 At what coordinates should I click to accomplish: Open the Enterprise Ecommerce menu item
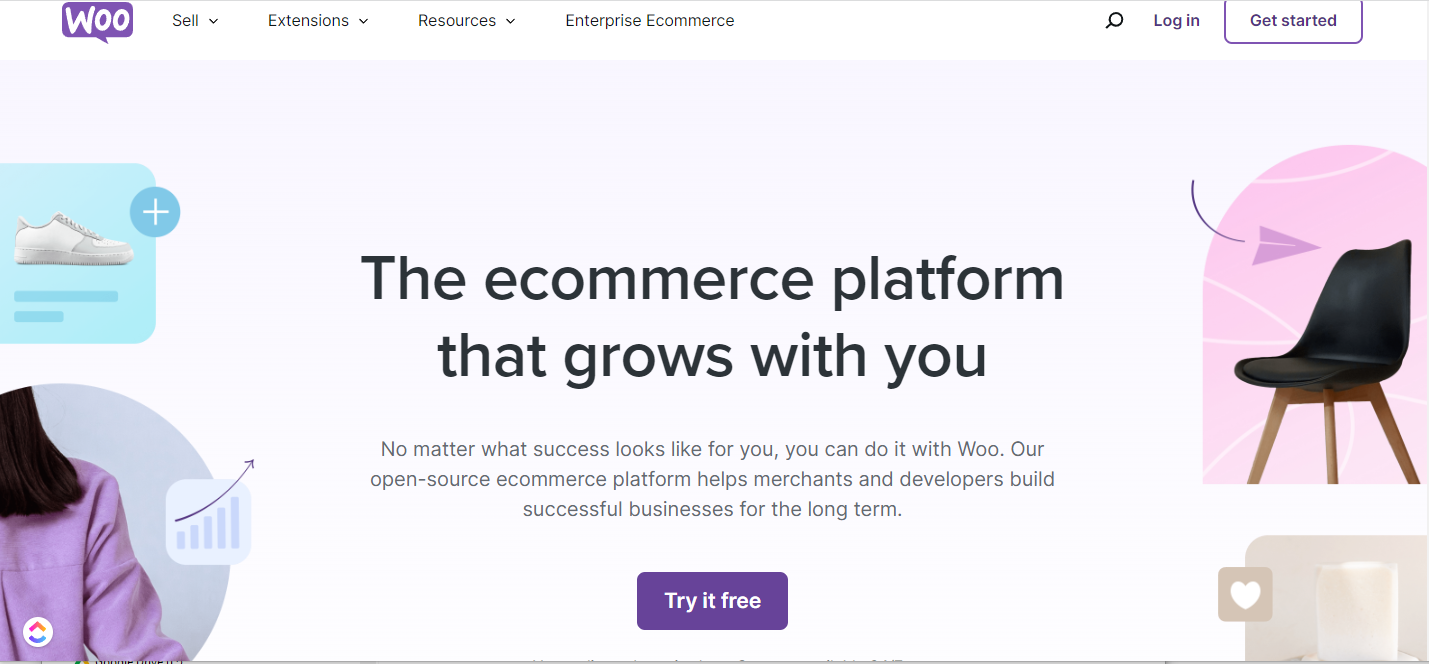tap(649, 20)
